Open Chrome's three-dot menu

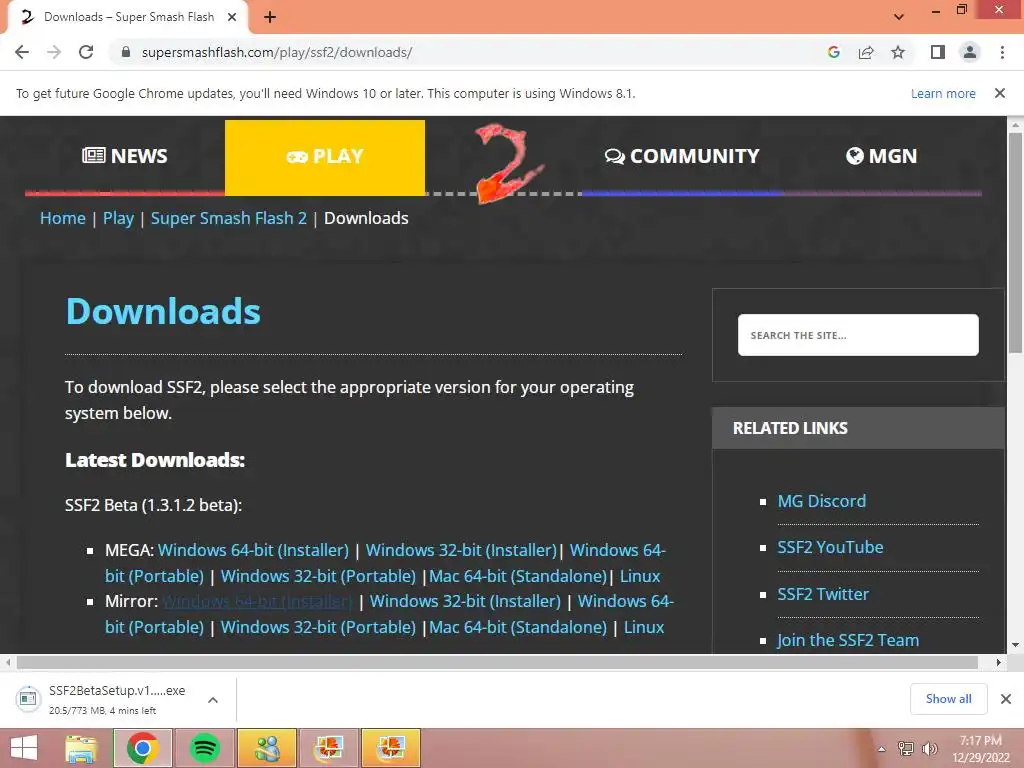click(x=1002, y=52)
